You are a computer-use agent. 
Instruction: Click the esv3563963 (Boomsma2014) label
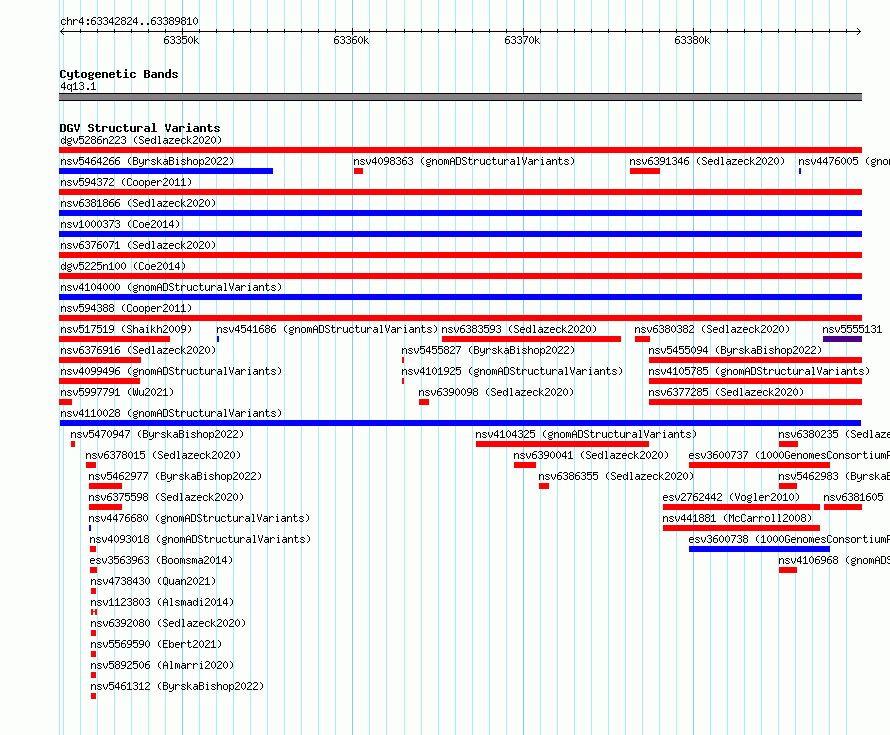[x=161, y=560]
